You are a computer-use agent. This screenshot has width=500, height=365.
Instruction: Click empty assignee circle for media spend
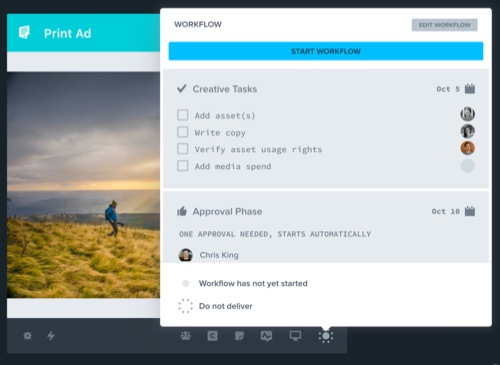click(467, 166)
